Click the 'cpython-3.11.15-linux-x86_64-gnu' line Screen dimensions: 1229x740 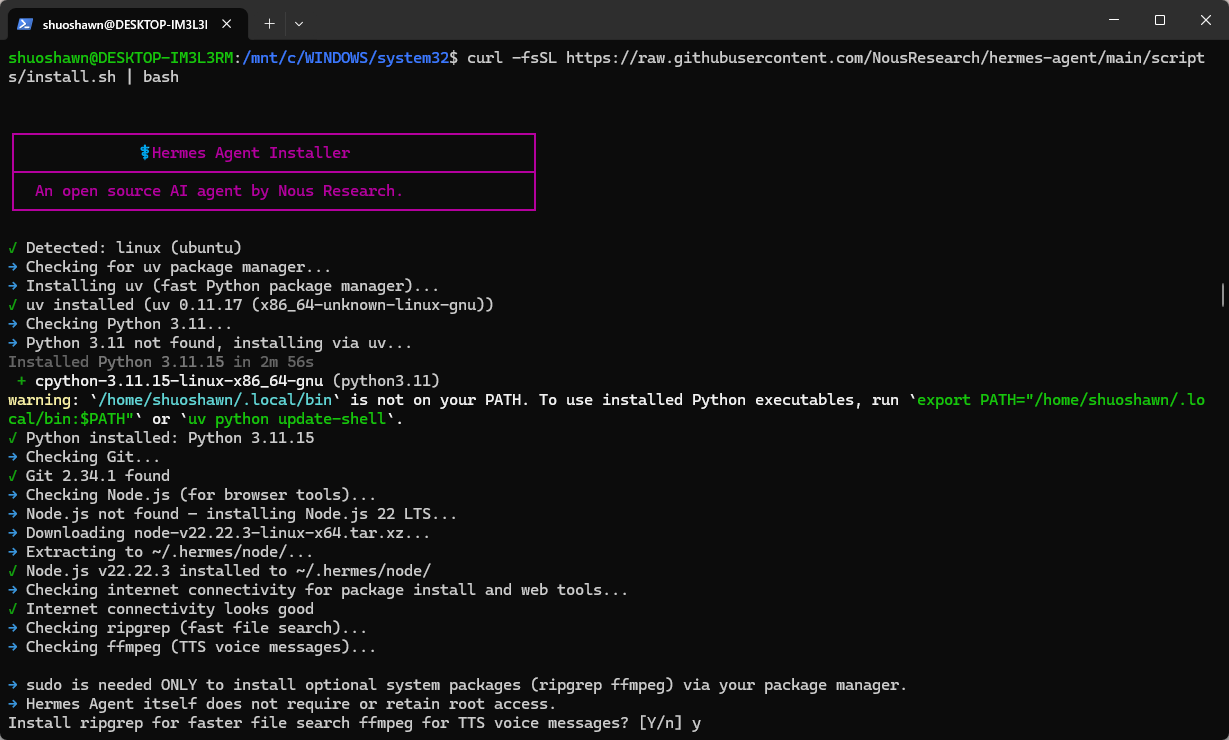tap(228, 381)
